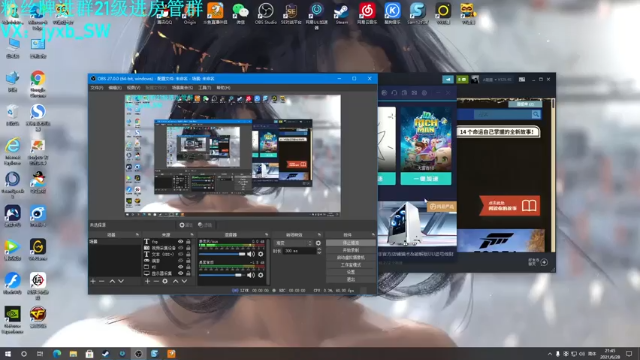Open the 帮助 menu in OBS
Image resolution: width=640 pixels, height=360 pixels.
point(223,88)
